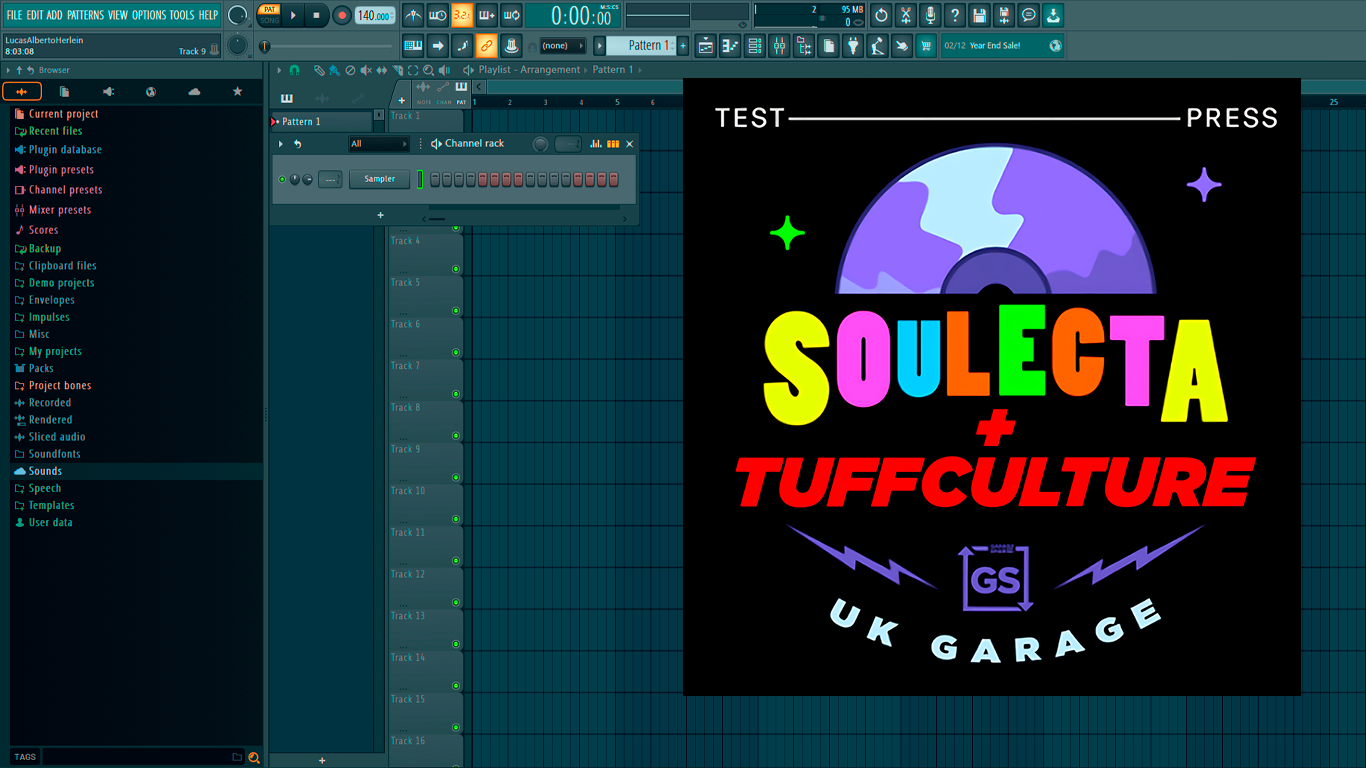Click the browser TAGS search field
The image size is (1366, 768).
[136, 757]
